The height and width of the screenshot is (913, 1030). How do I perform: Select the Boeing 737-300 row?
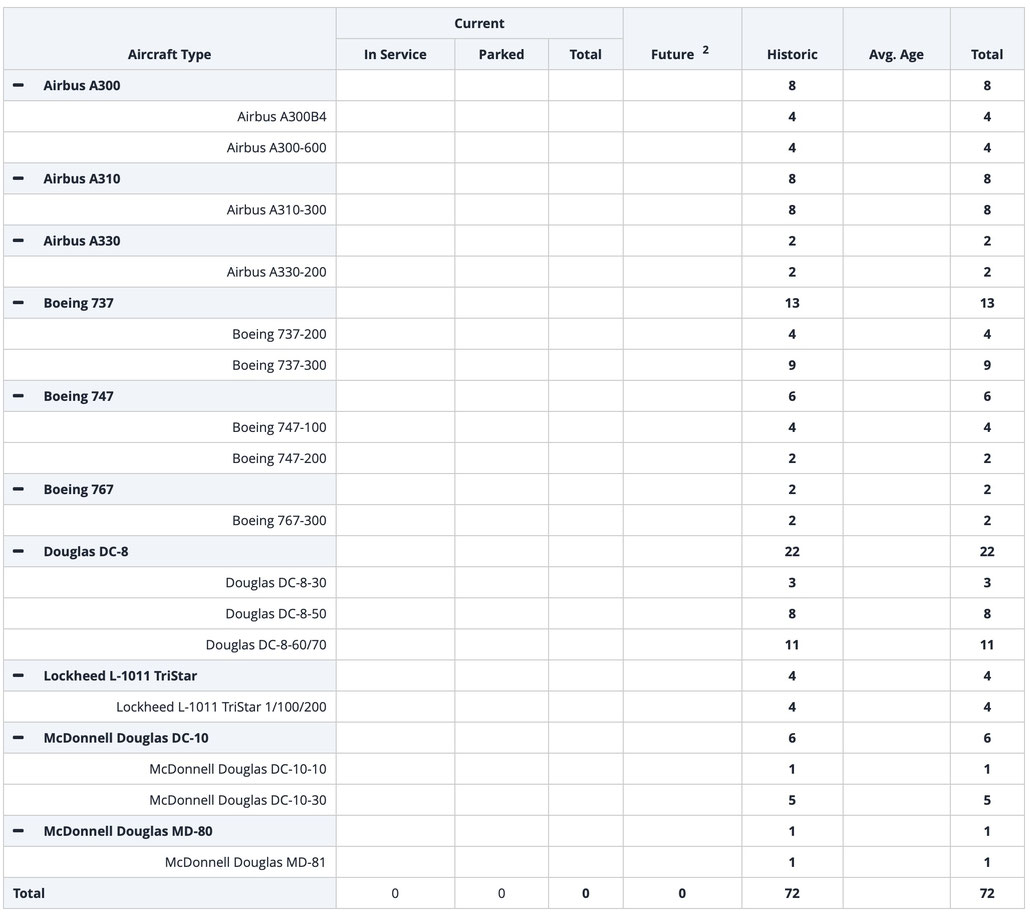(x=514, y=365)
